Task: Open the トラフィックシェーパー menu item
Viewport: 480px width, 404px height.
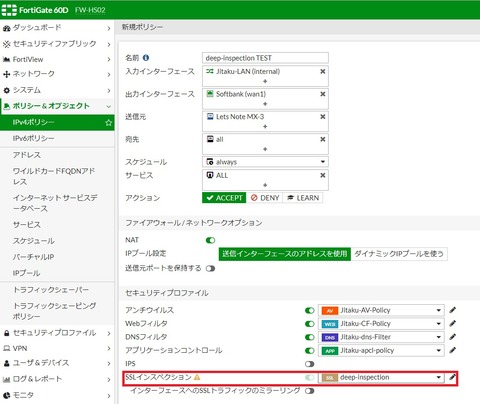Action: pos(57,290)
